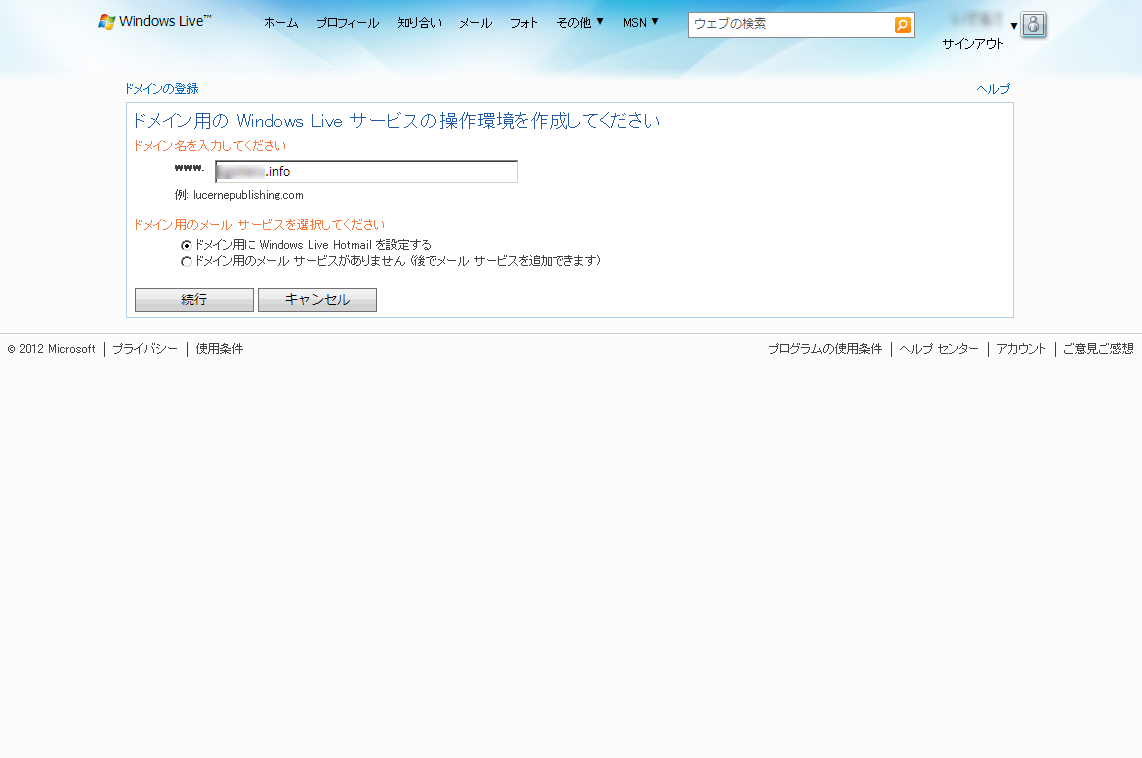Viewport: 1142px width, 758px height.
Task: Click the orange web search magnifier icon
Action: click(902, 25)
